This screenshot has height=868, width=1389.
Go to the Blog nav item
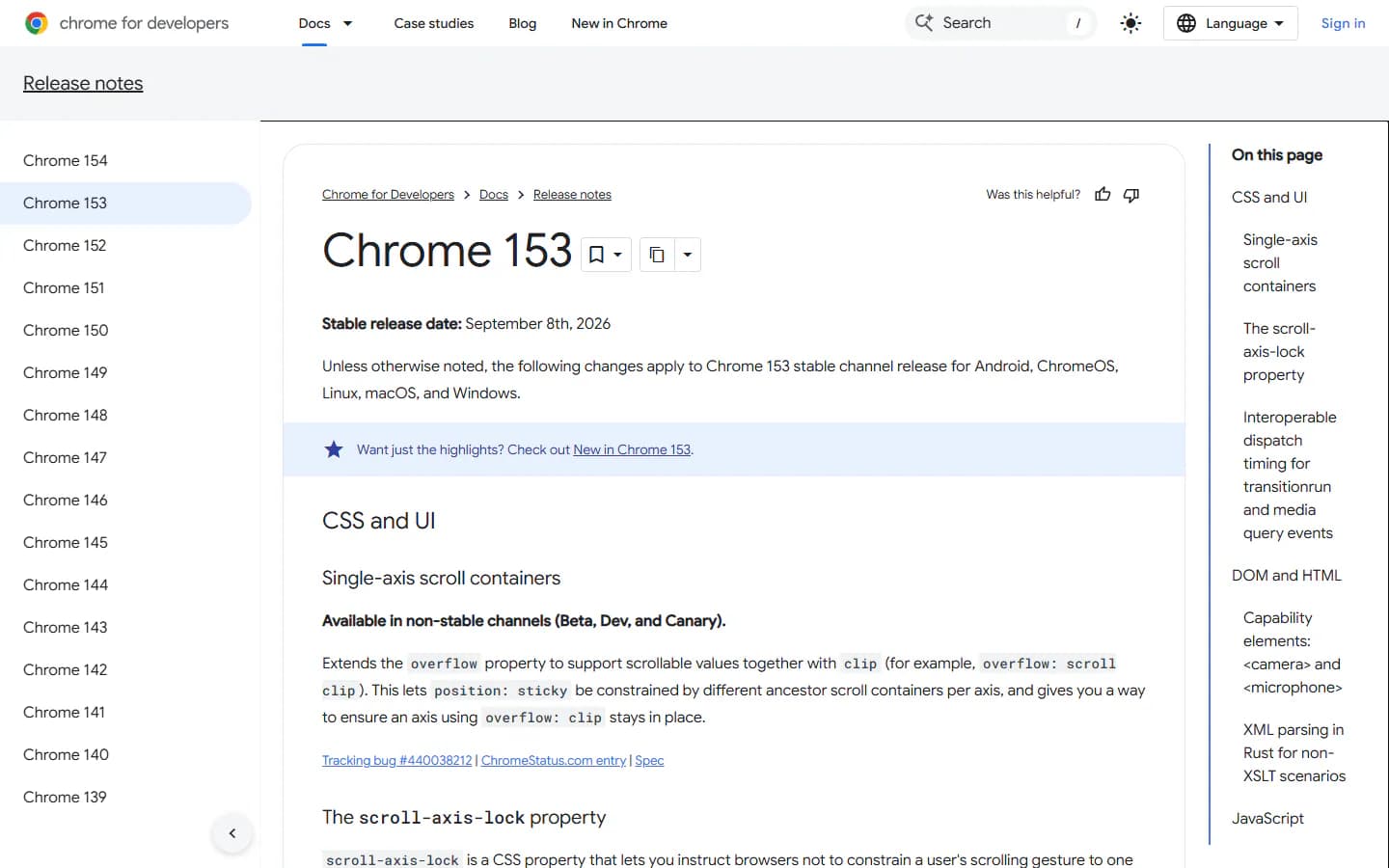point(523,23)
